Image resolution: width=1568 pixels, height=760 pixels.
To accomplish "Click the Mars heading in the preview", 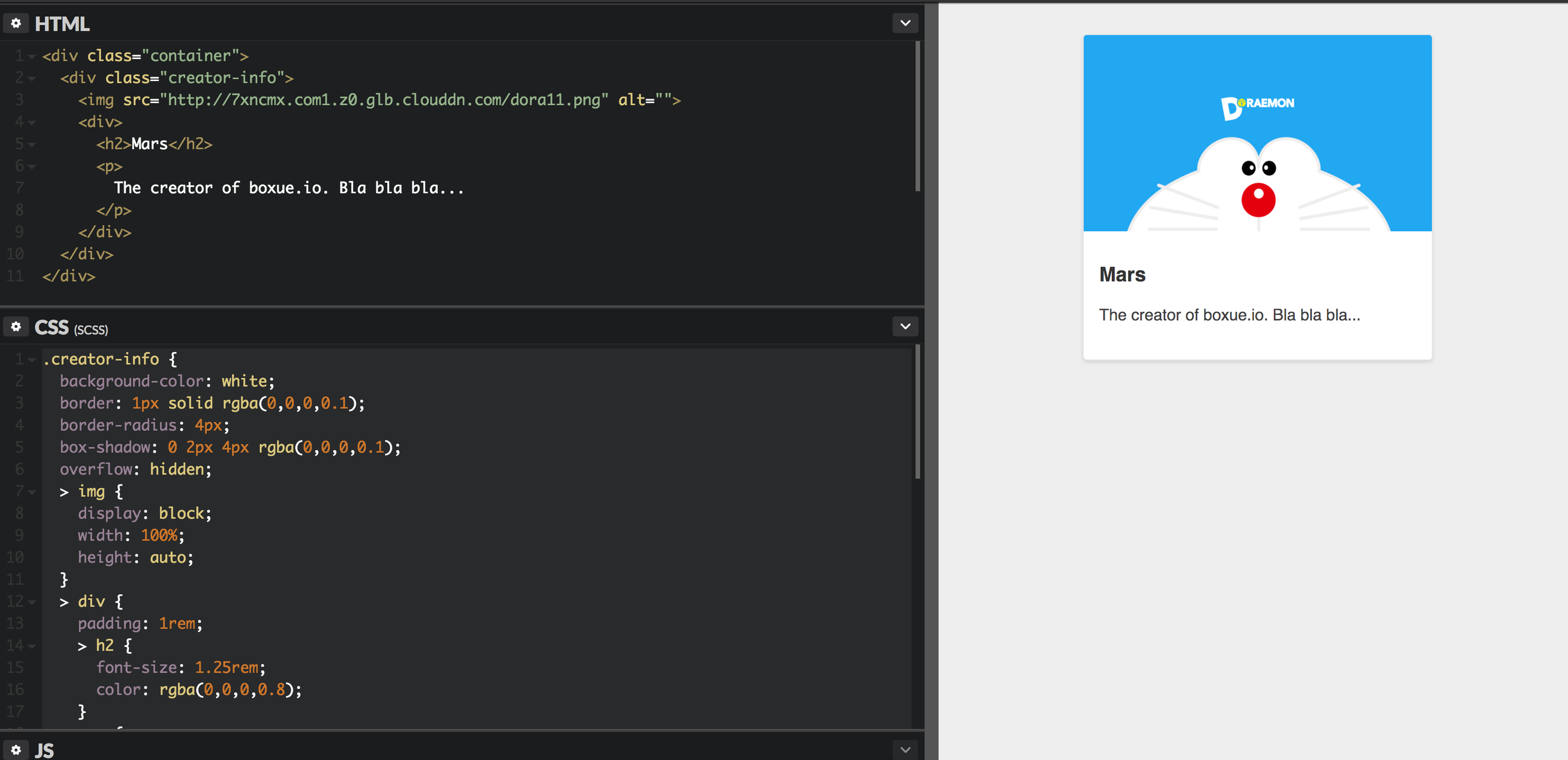I will pyautogui.click(x=1122, y=274).
